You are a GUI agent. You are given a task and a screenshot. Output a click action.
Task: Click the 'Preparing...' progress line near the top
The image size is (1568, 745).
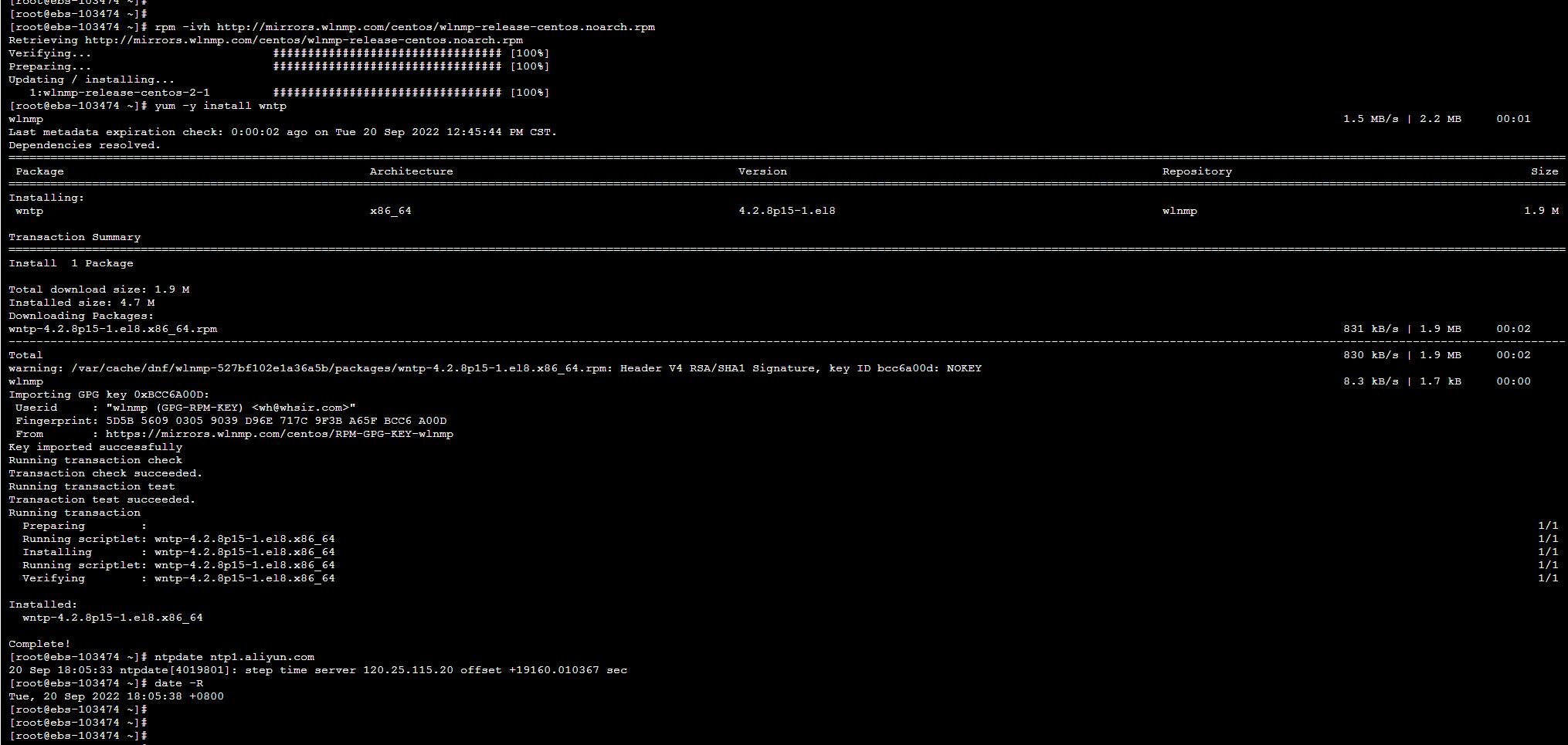point(279,66)
